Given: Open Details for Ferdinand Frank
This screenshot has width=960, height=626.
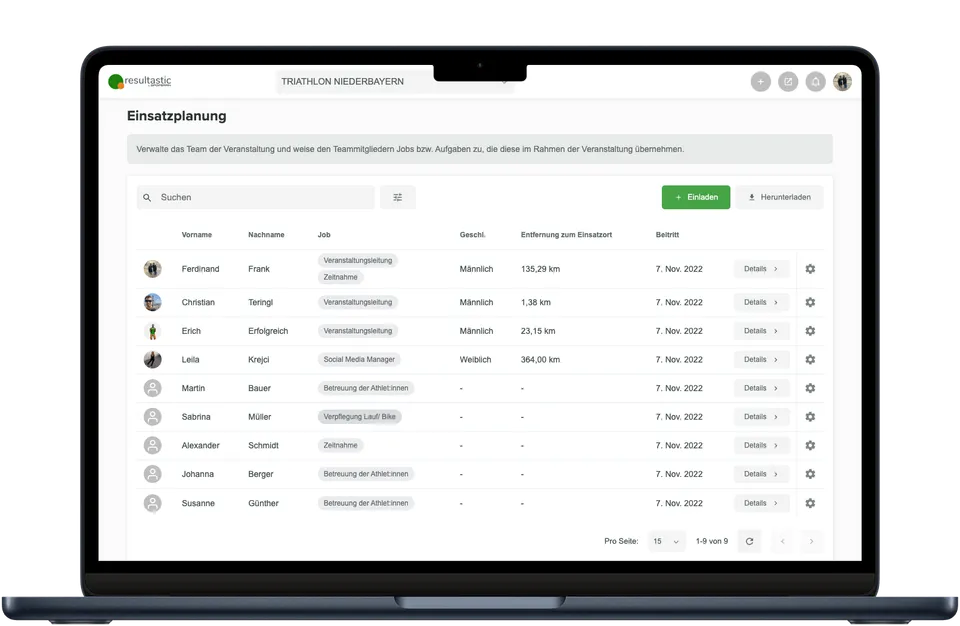Looking at the screenshot, I should [x=761, y=269].
